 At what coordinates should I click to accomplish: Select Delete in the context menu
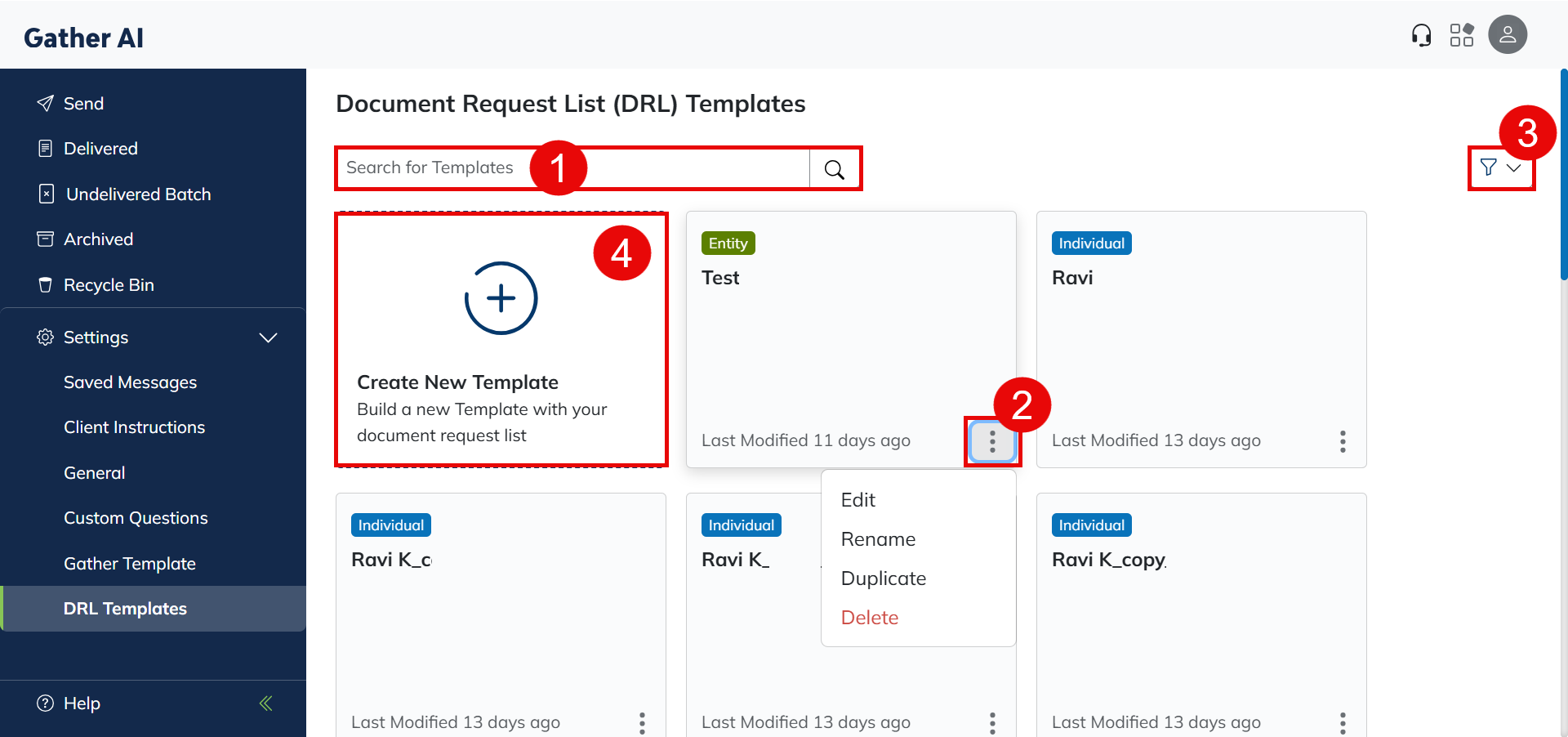[869, 618]
